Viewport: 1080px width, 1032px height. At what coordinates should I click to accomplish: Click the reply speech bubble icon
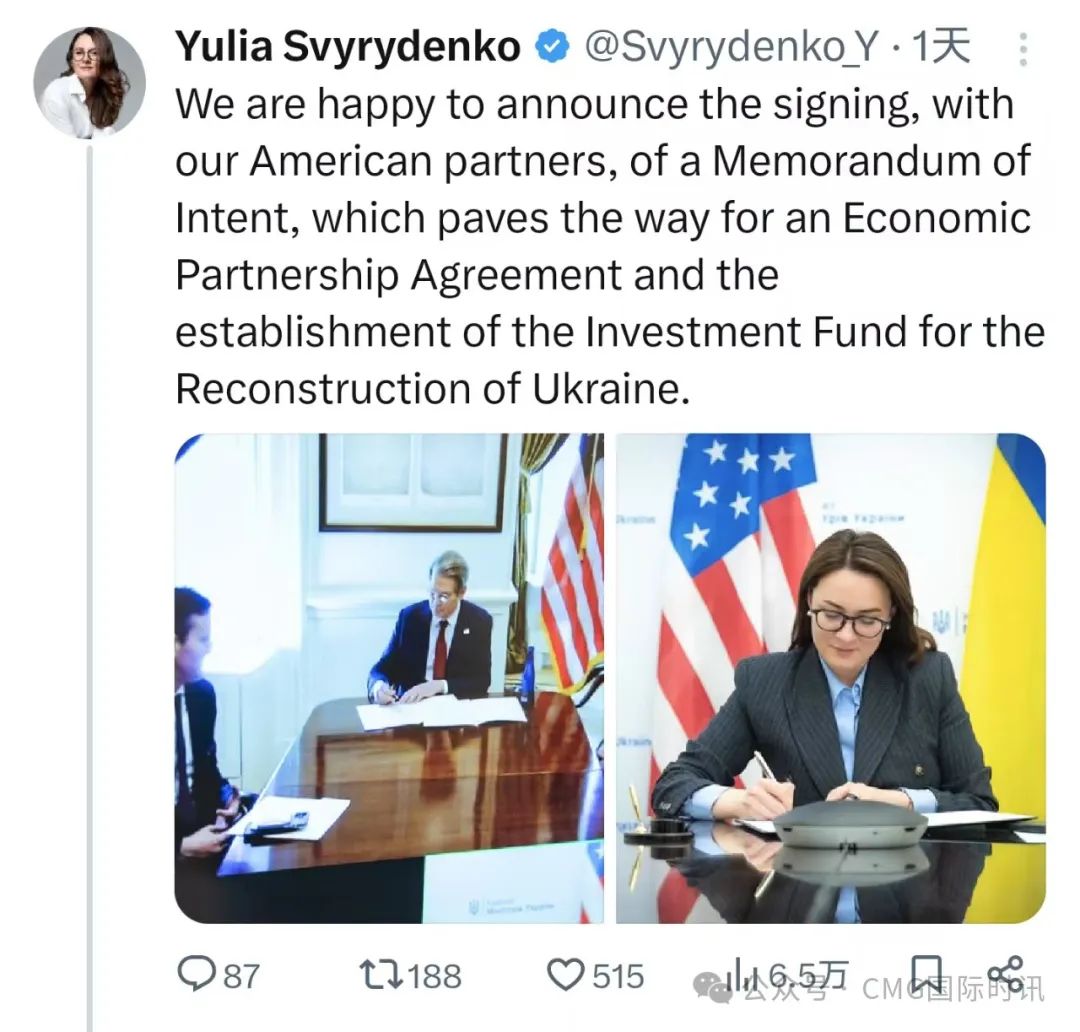pyautogui.click(x=195, y=973)
